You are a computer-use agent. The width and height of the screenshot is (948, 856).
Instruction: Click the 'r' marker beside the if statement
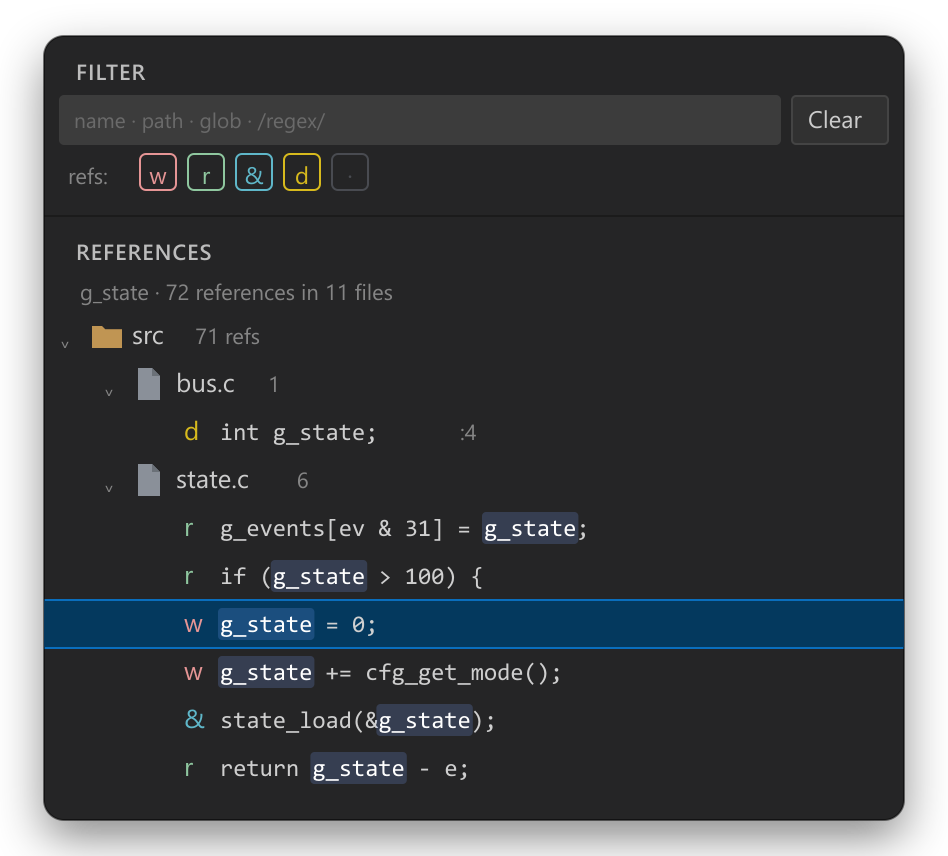click(189, 577)
